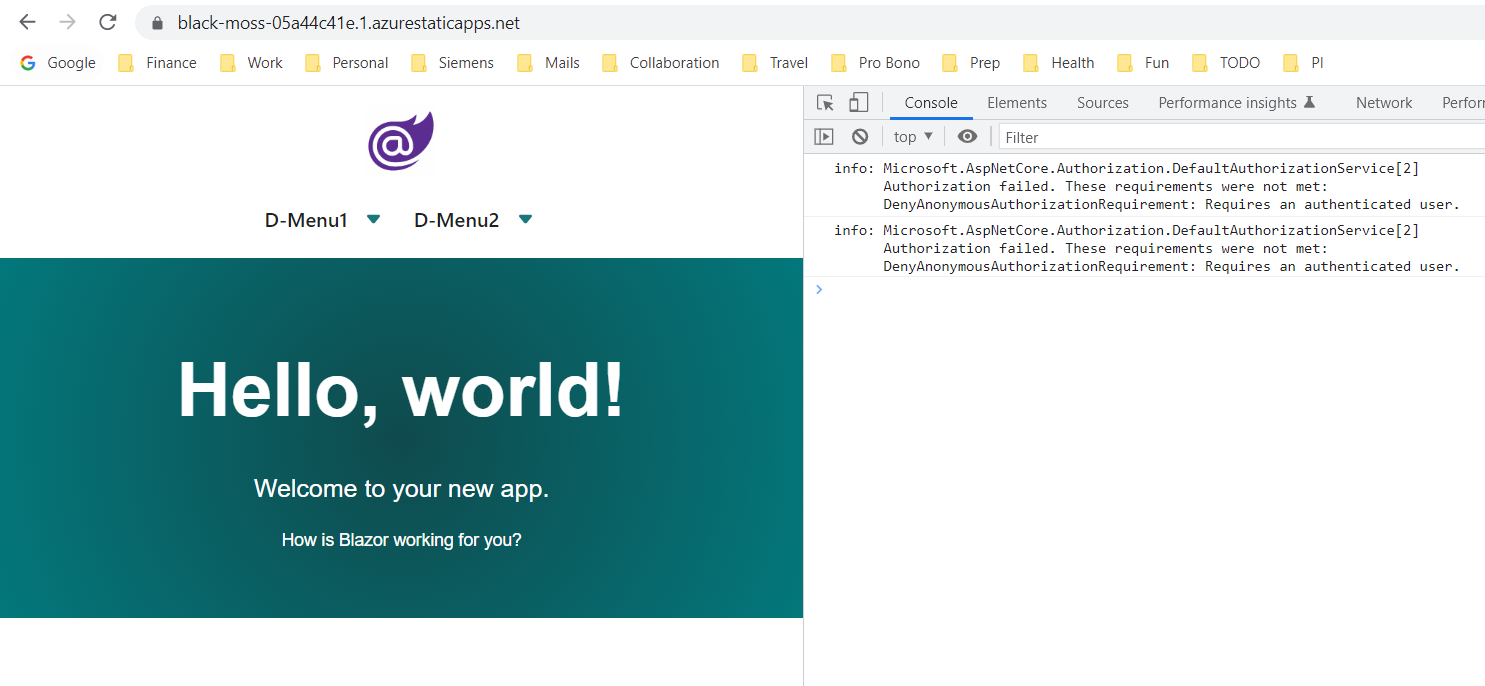Click the eye icon to create live expression

click(966, 136)
